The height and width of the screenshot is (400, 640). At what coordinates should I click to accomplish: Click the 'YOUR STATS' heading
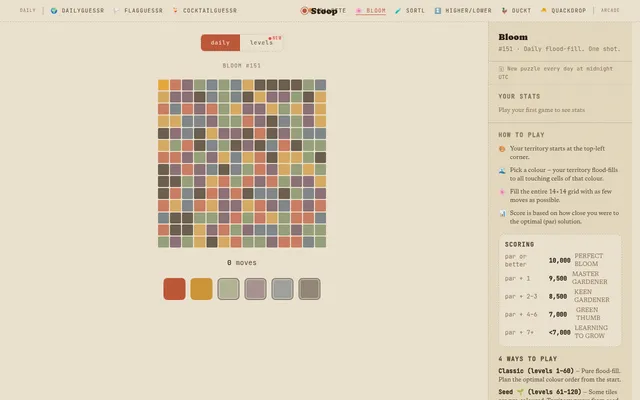pos(519,96)
